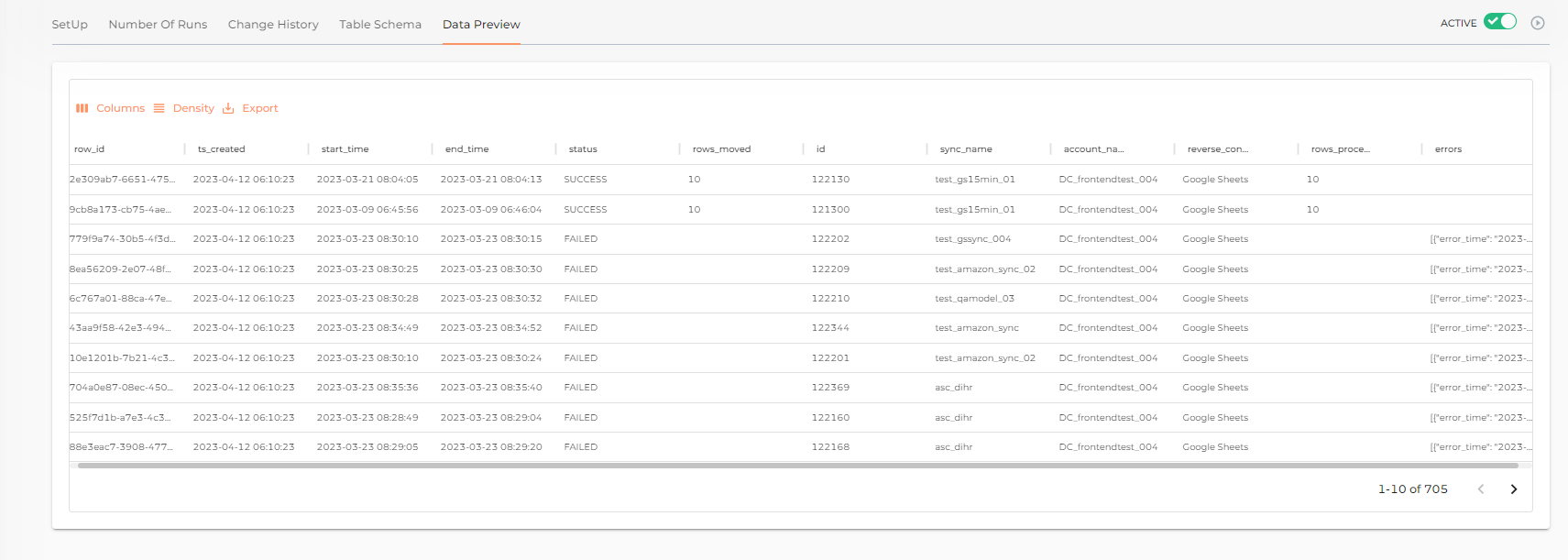
Task: Select row id cell 10e1201b-7b21-4c3...
Action: (x=122, y=358)
